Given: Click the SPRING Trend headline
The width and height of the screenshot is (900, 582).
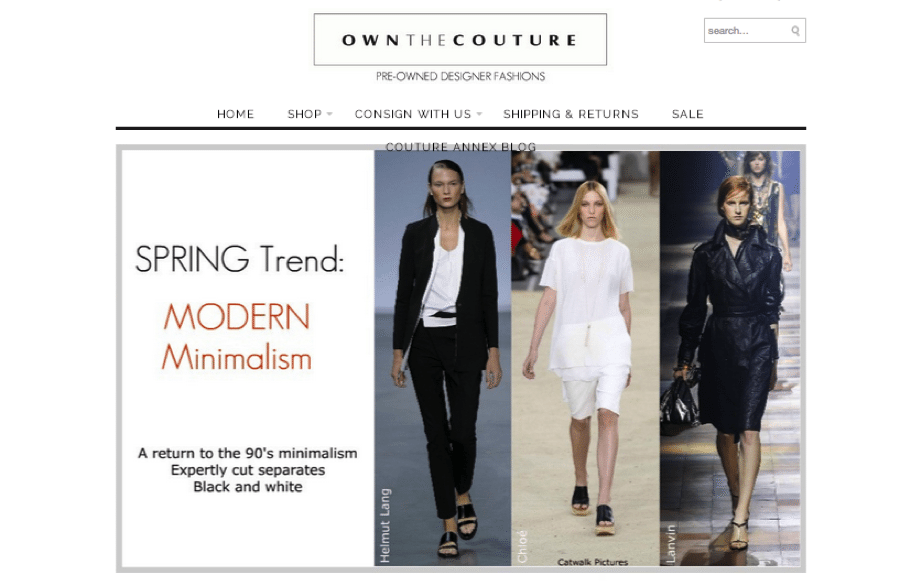Looking at the screenshot, I should [x=239, y=259].
